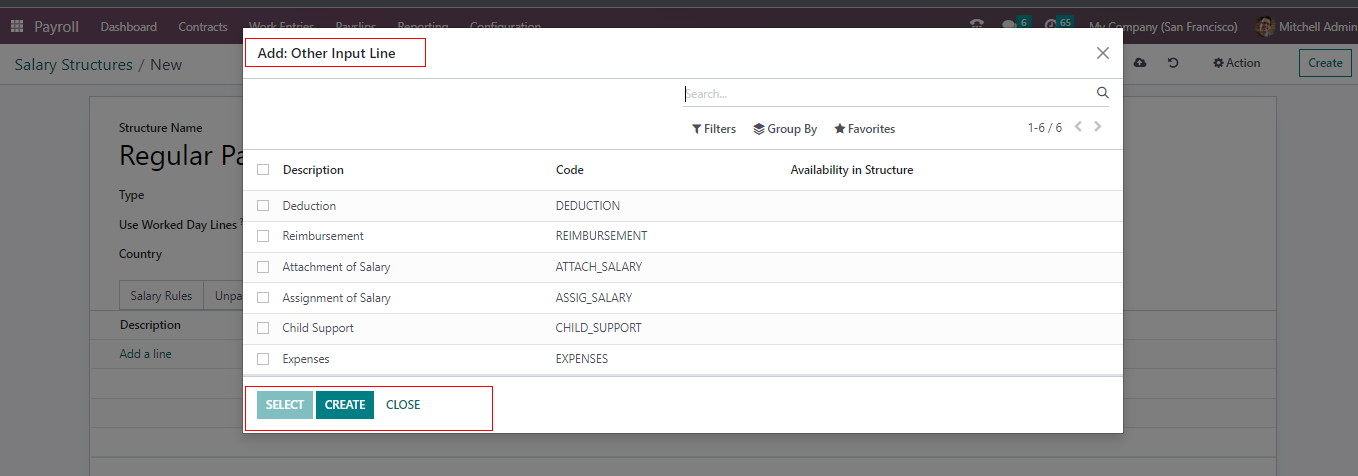Expand the Group By dropdown

[785, 129]
